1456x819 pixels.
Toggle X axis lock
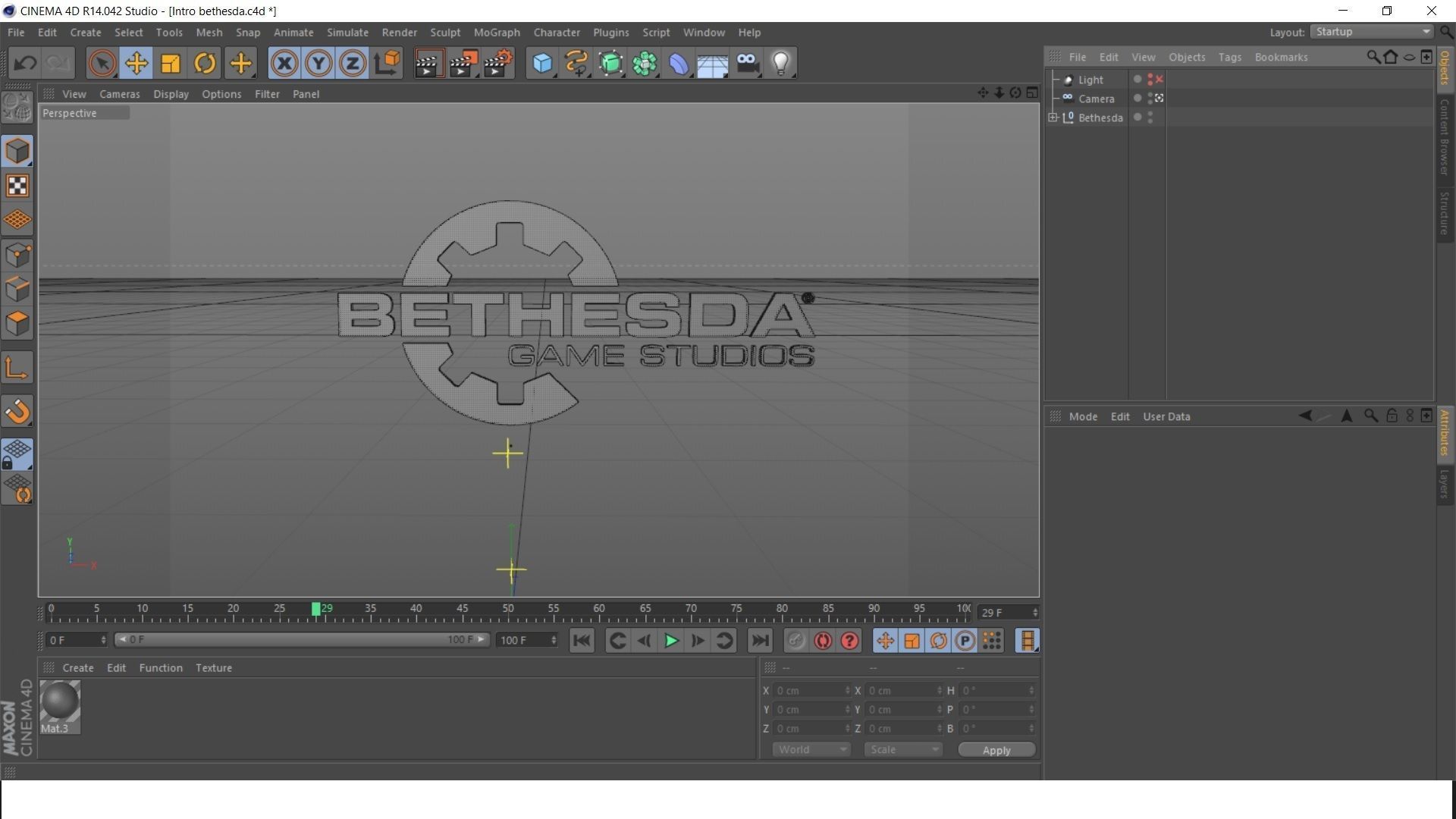click(x=284, y=64)
